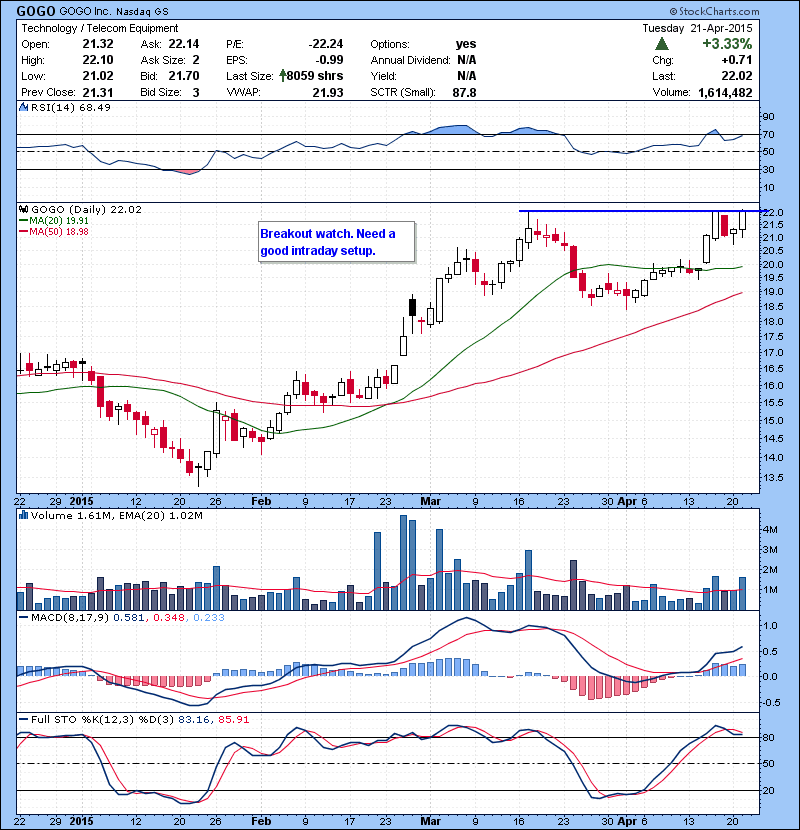Select the green MA(20) legend swatch

click(x=23, y=221)
